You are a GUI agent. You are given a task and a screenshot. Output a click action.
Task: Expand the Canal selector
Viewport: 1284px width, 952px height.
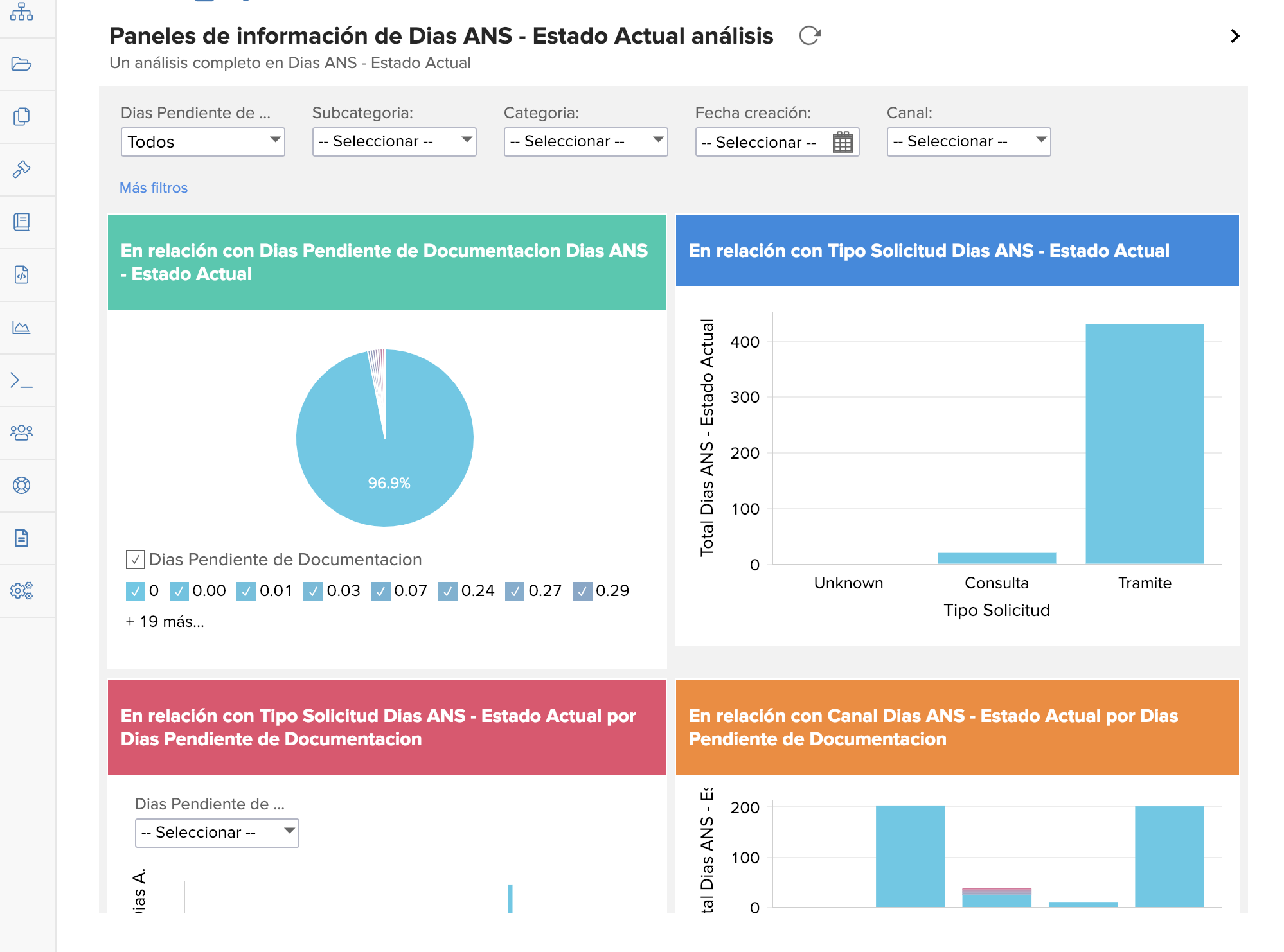point(968,141)
